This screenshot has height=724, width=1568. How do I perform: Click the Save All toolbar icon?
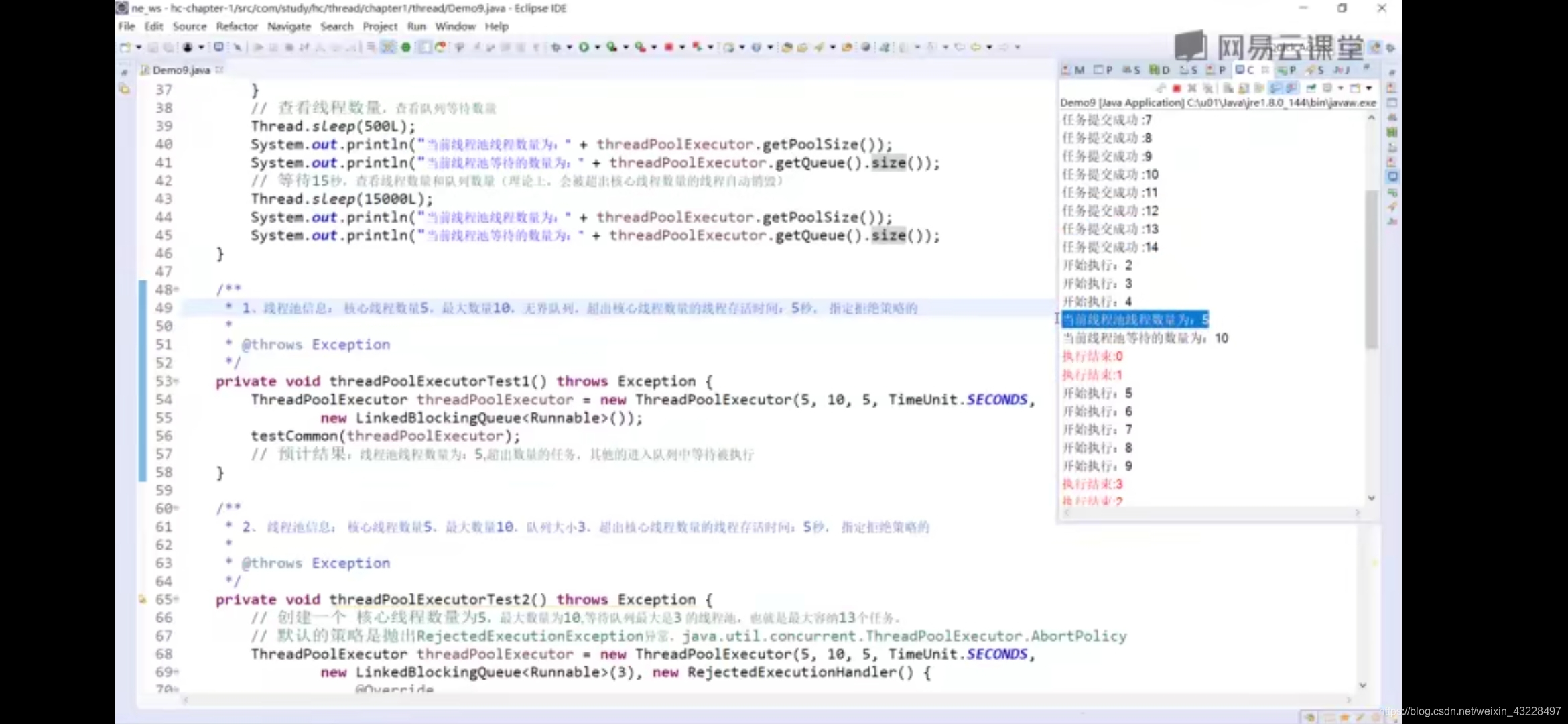pyautogui.click(x=168, y=47)
